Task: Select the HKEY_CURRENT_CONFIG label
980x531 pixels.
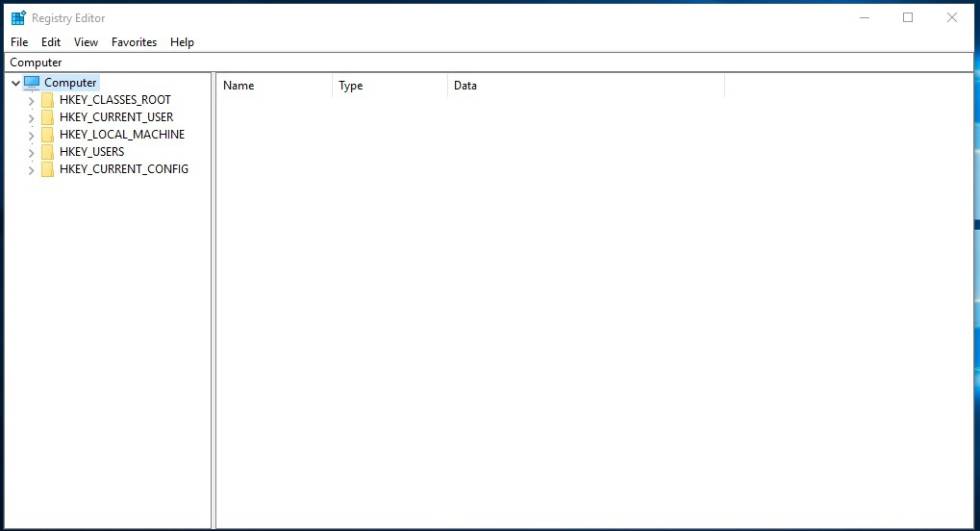Action: pos(124,169)
